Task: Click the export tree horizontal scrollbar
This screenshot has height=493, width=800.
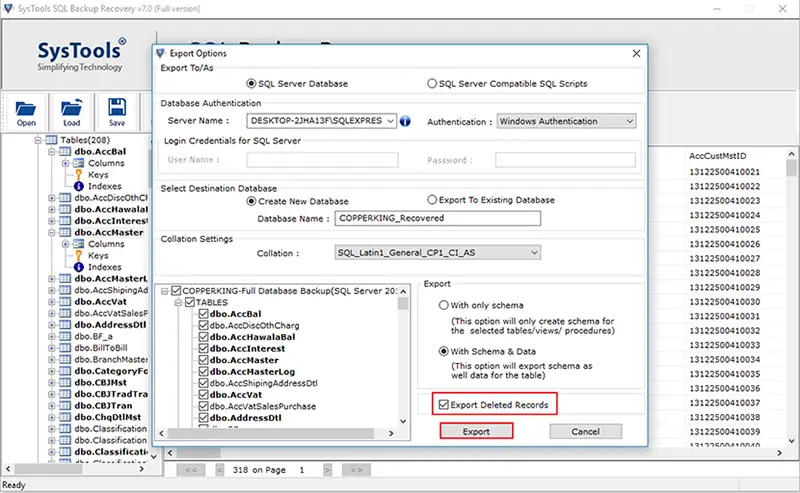Action: pyautogui.click(x=271, y=433)
